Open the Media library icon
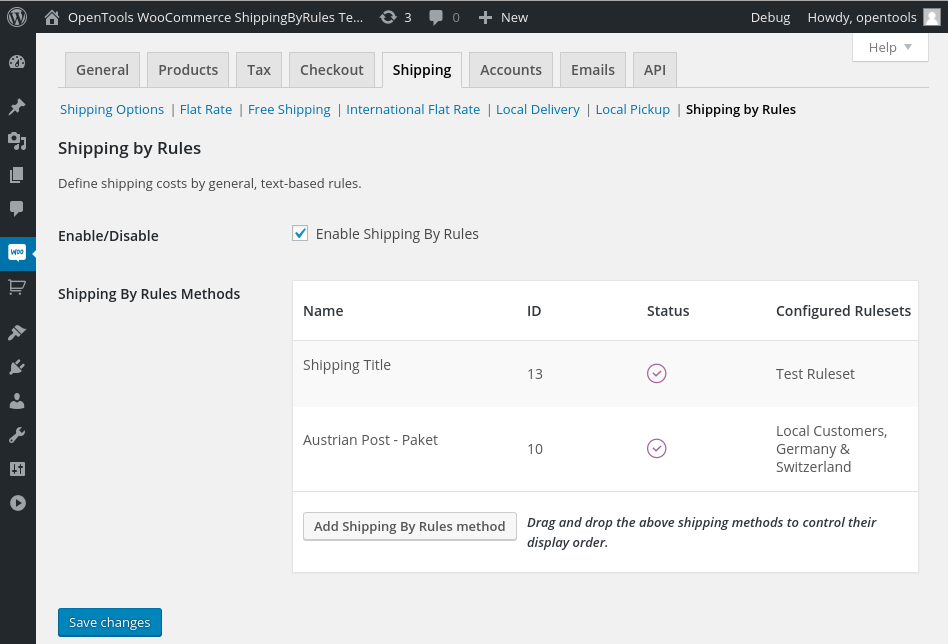The width and height of the screenshot is (948, 644). [17, 141]
